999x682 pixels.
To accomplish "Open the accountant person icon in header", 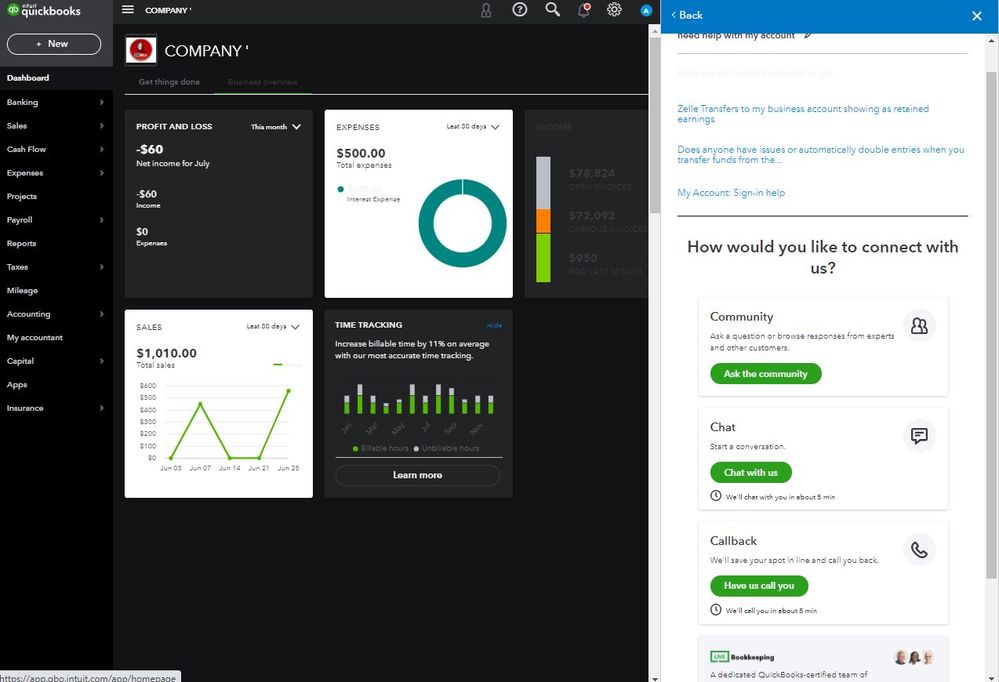I will 486,10.
